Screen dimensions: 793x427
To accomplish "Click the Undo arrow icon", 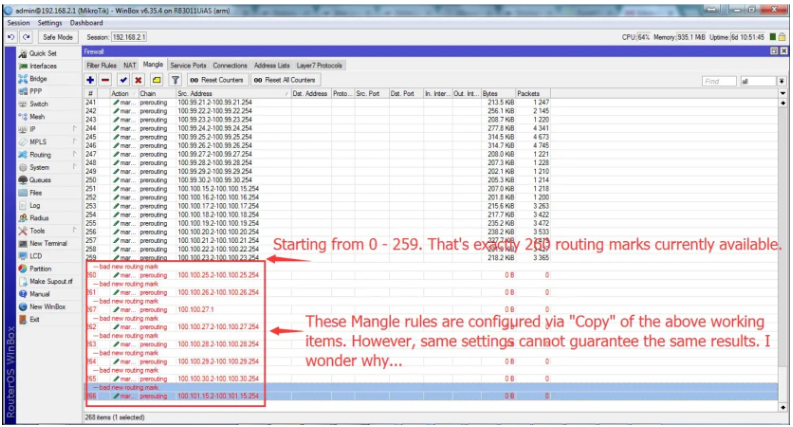I will (11, 37).
